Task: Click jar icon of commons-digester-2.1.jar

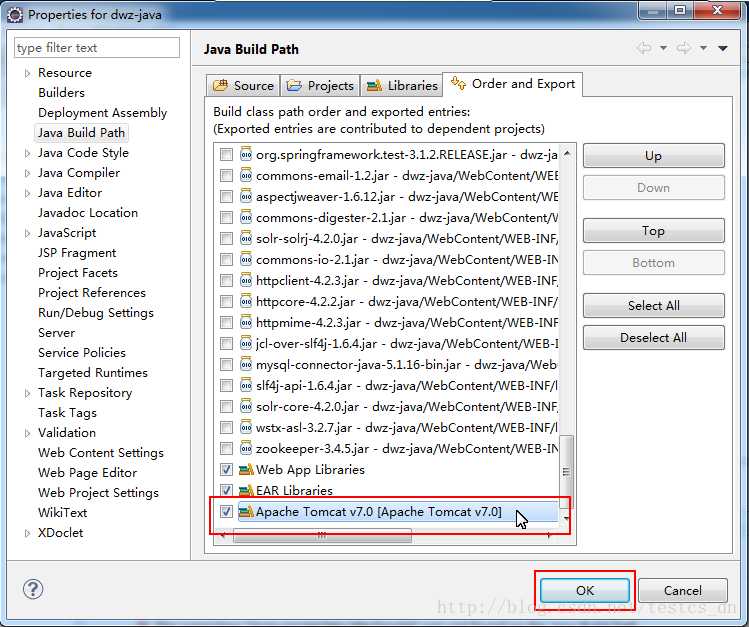Action: pos(246,217)
